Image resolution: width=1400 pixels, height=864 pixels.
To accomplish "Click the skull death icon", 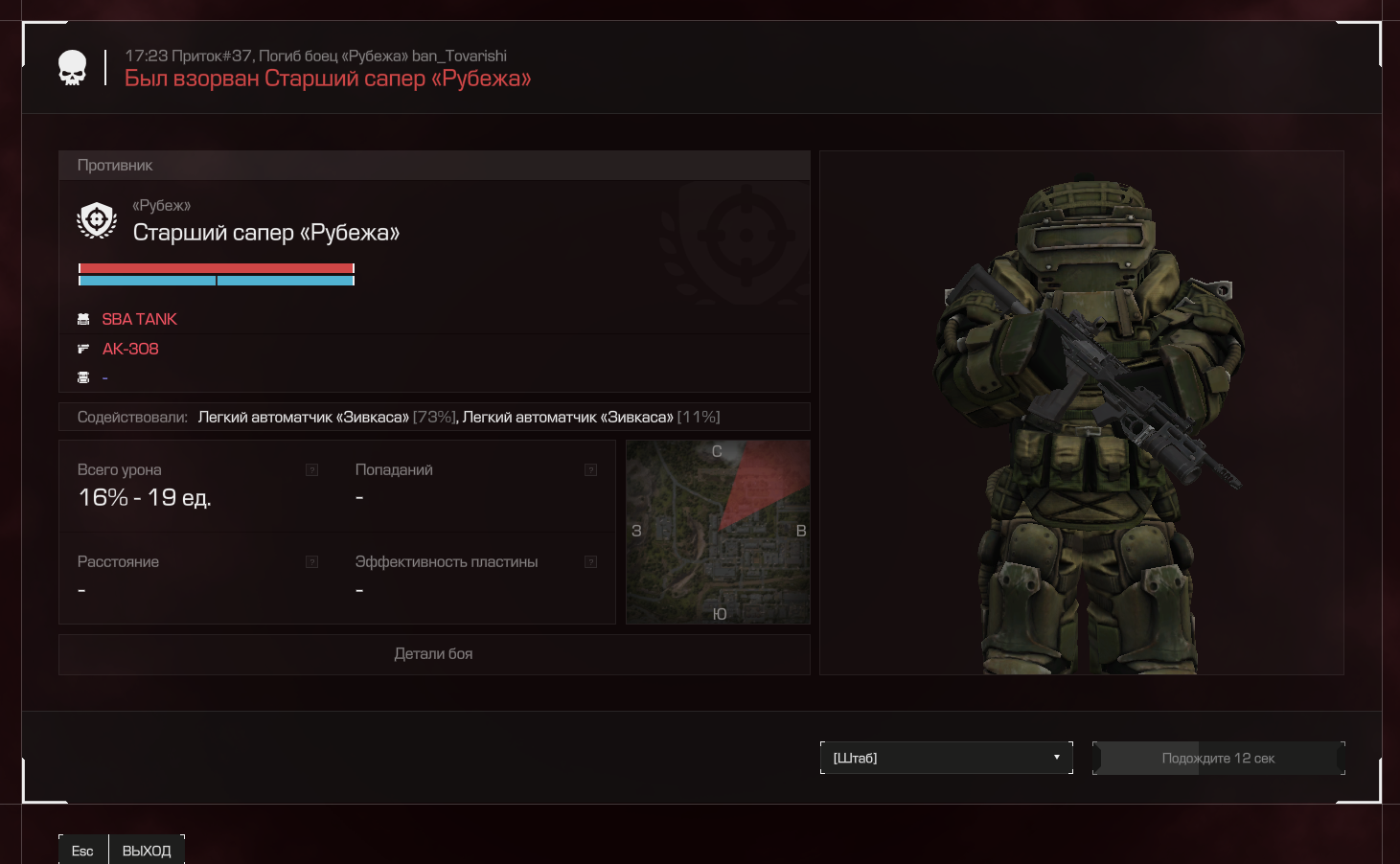I will 72,68.
